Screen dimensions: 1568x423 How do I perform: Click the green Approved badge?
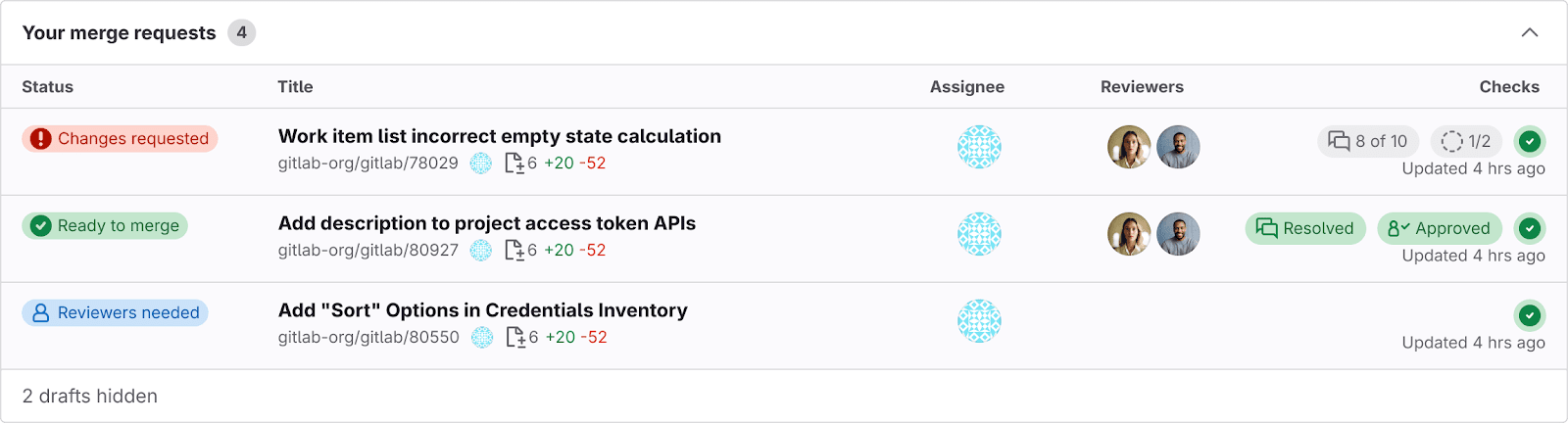[1440, 228]
